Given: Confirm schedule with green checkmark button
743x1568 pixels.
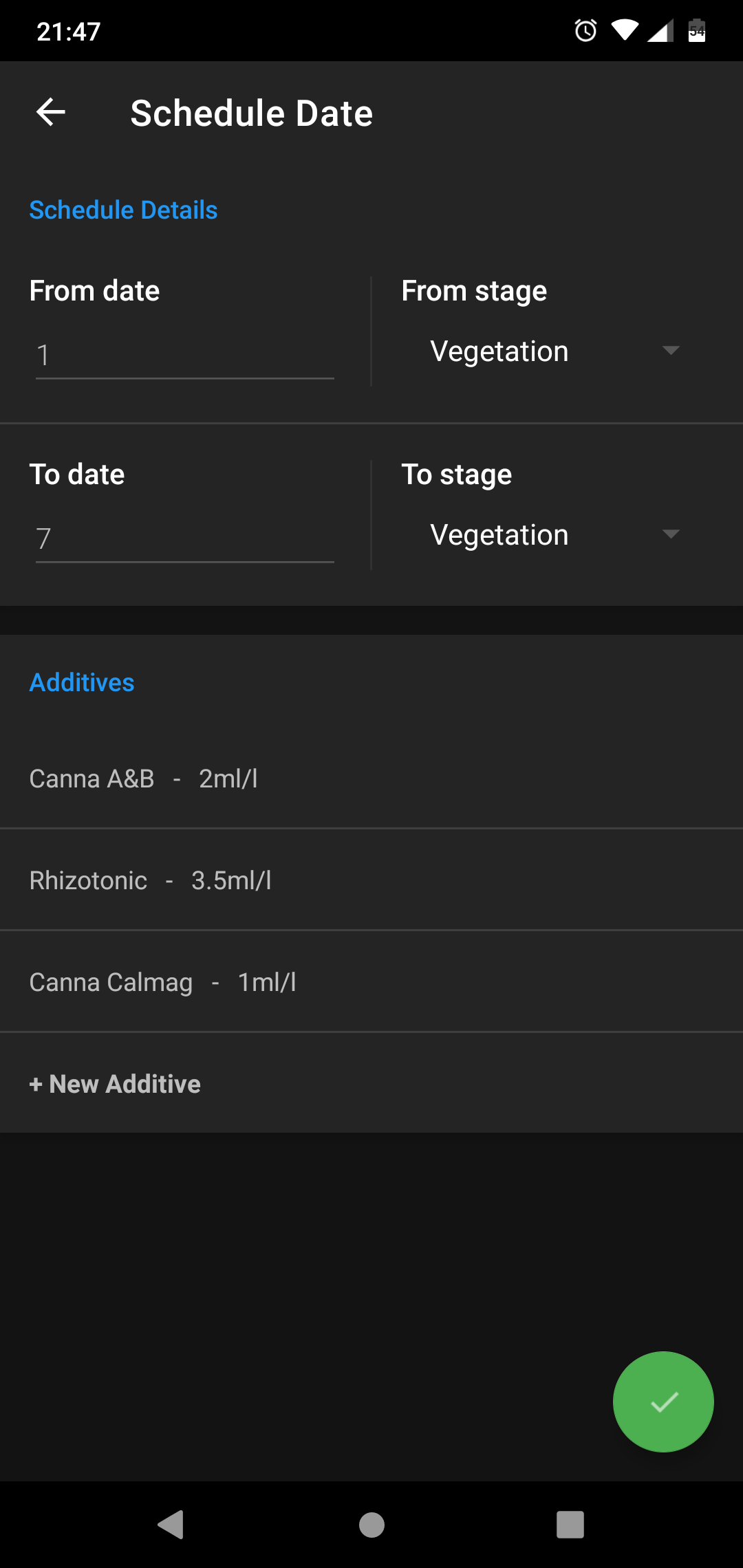Looking at the screenshot, I should point(663,1402).
